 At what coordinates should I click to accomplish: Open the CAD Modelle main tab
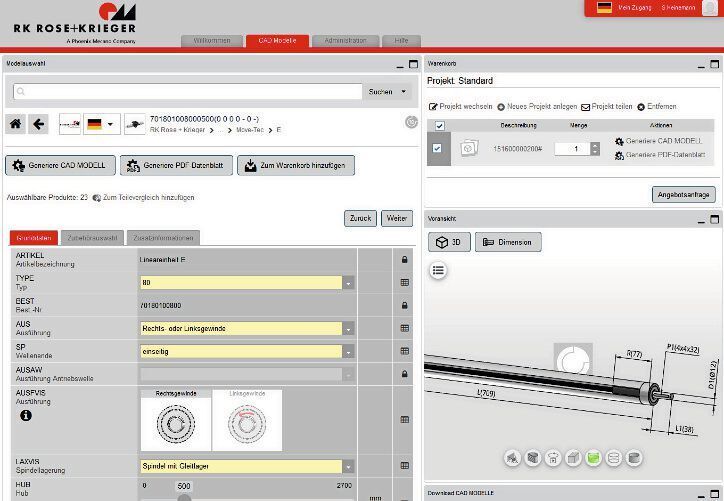tap(277, 41)
